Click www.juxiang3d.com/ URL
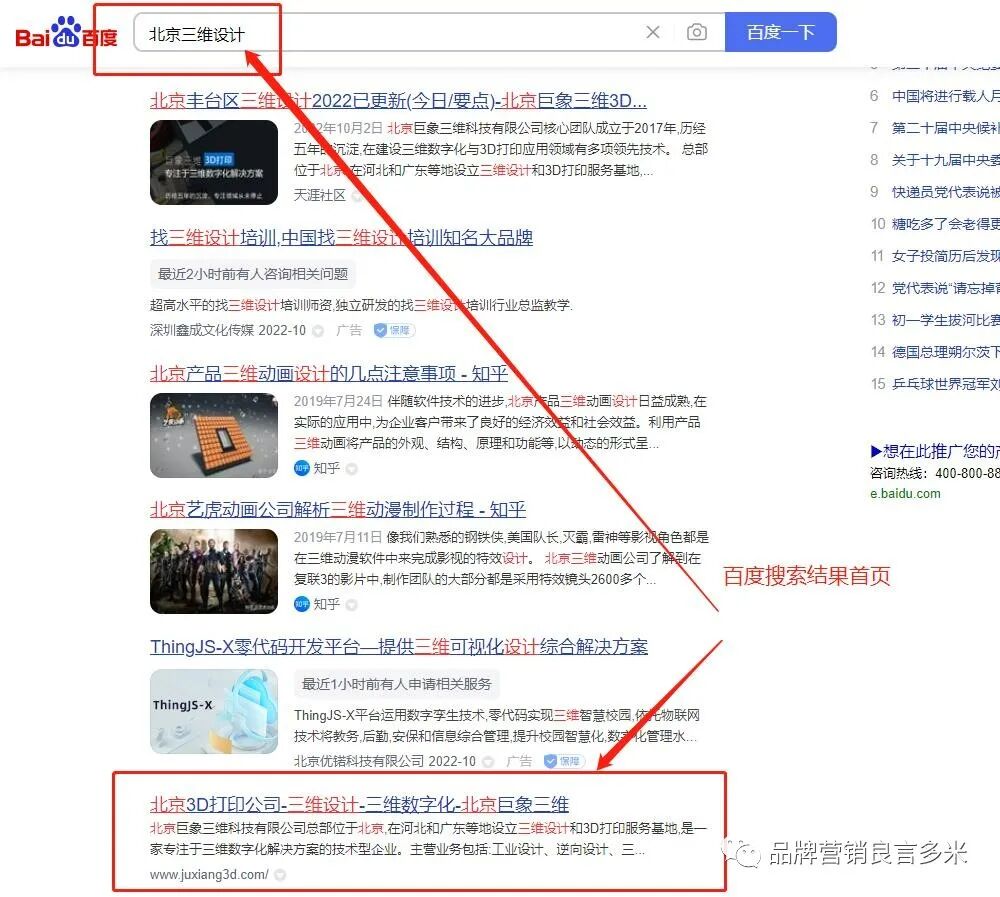Image resolution: width=1000 pixels, height=897 pixels. pos(209,875)
